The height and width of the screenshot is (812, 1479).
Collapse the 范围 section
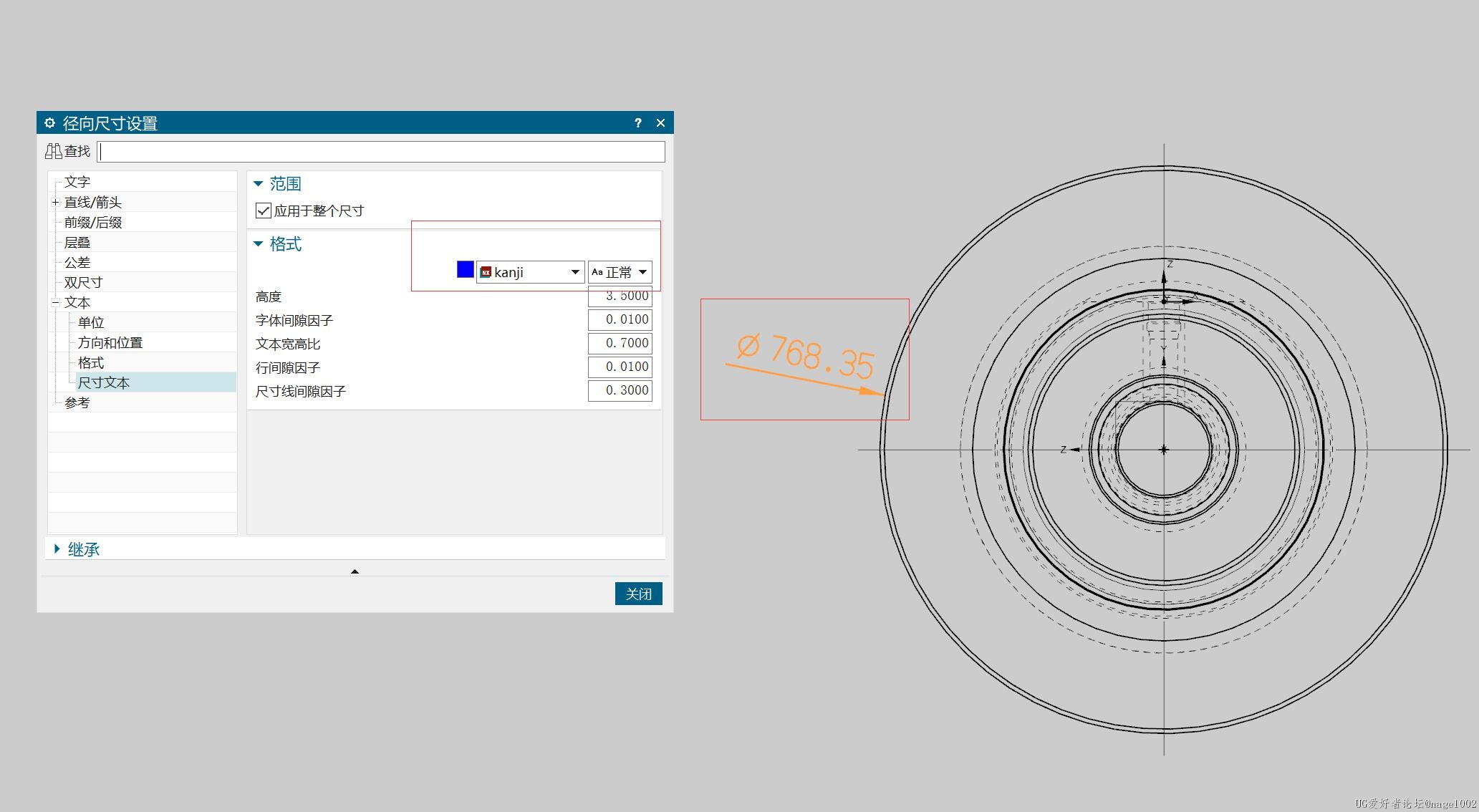click(x=259, y=184)
